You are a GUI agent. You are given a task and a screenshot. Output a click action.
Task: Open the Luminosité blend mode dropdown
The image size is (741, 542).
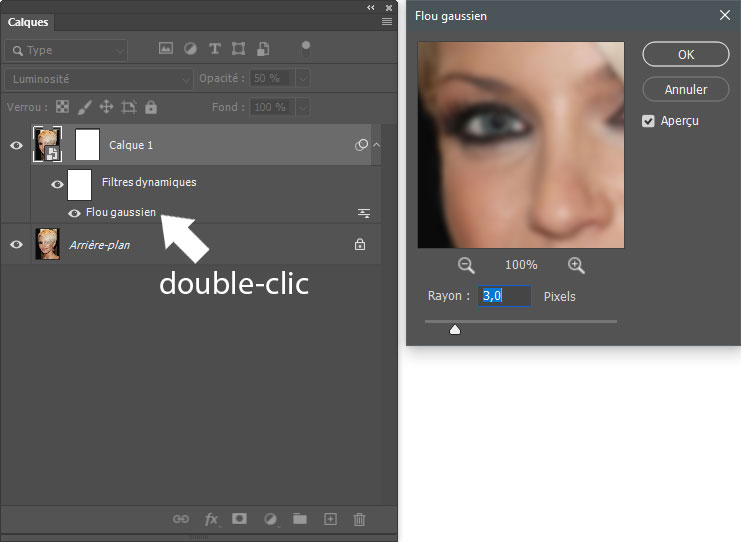98,79
